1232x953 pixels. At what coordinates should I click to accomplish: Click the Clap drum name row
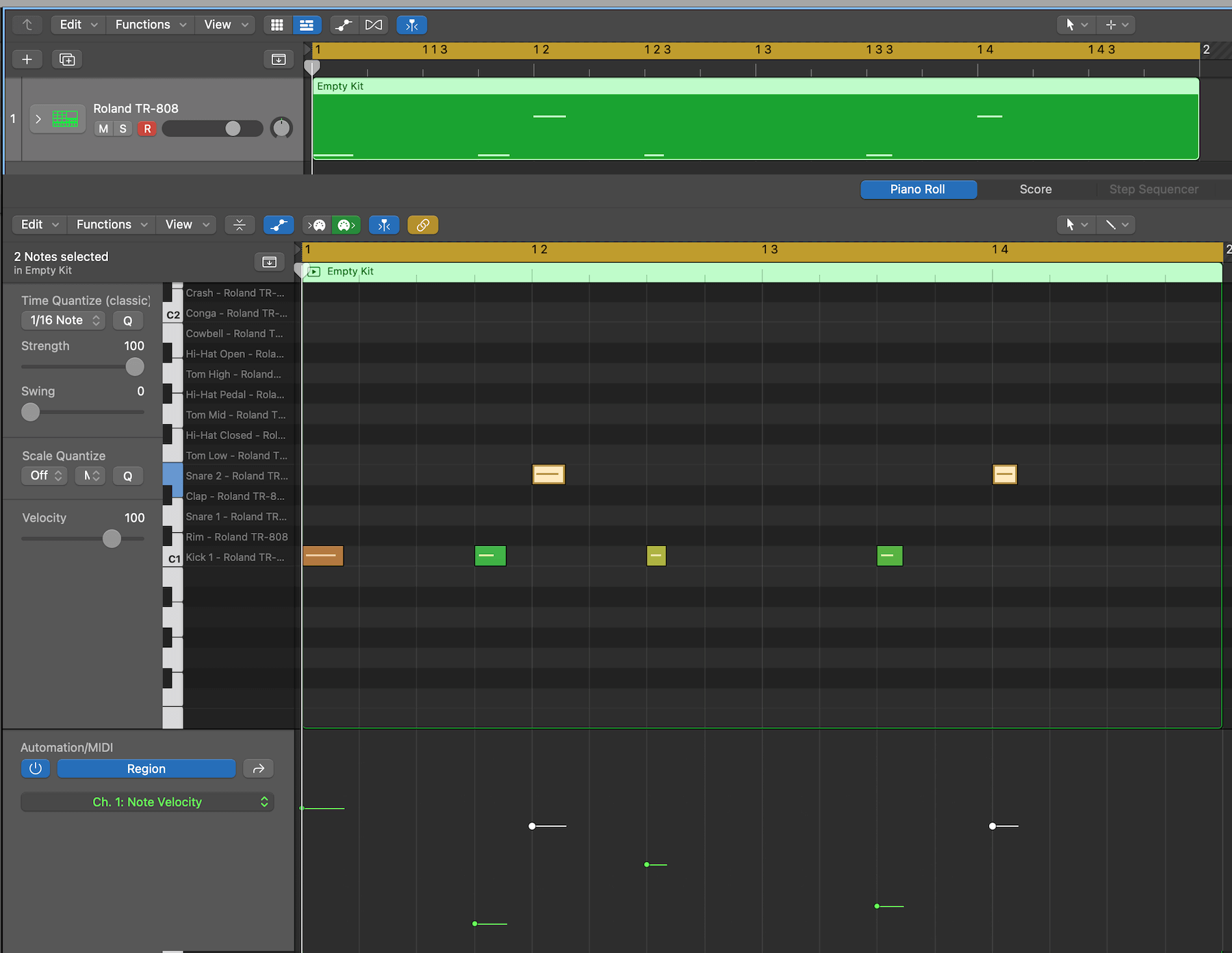(235, 496)
